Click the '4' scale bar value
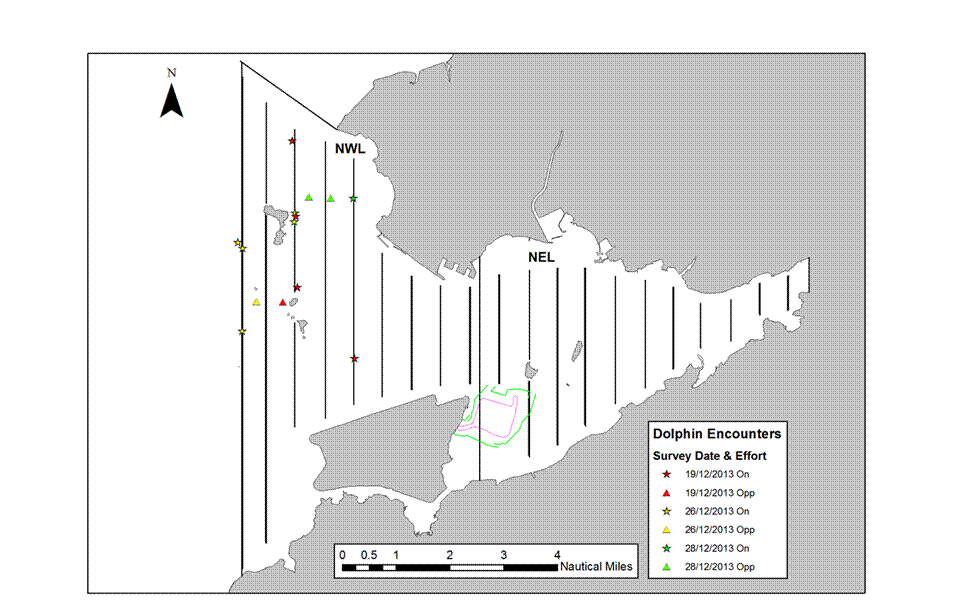Viewport: 957px width, 616px height. click(x=557, y=555)
